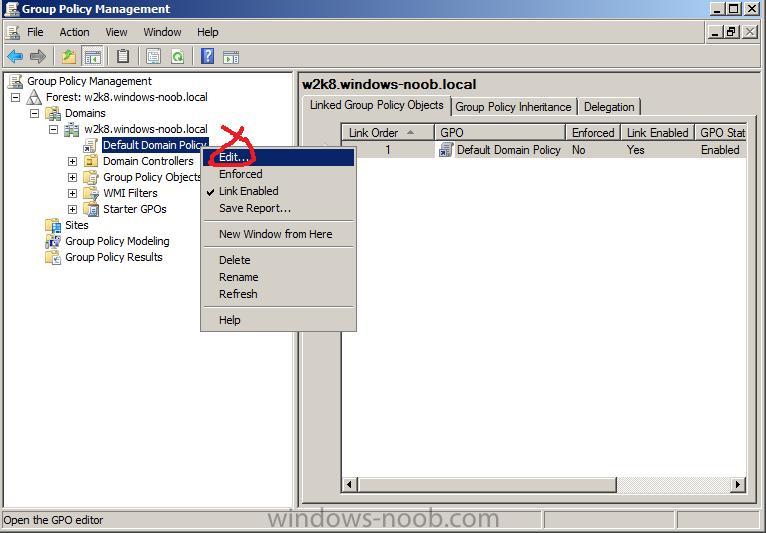
Task: Sort by the GPO Status column header
Action: [x=721, y=133]
